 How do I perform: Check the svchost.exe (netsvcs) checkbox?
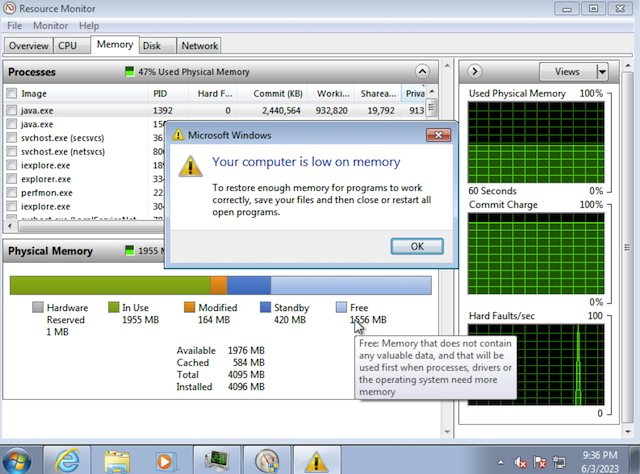[x=11, y=151]
